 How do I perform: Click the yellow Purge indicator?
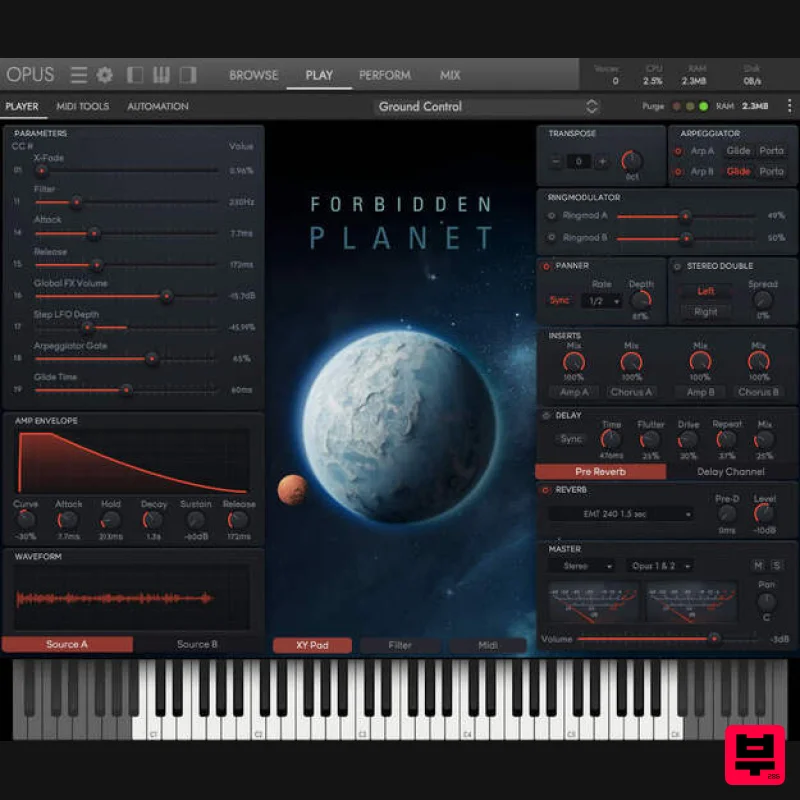(690, 106)
